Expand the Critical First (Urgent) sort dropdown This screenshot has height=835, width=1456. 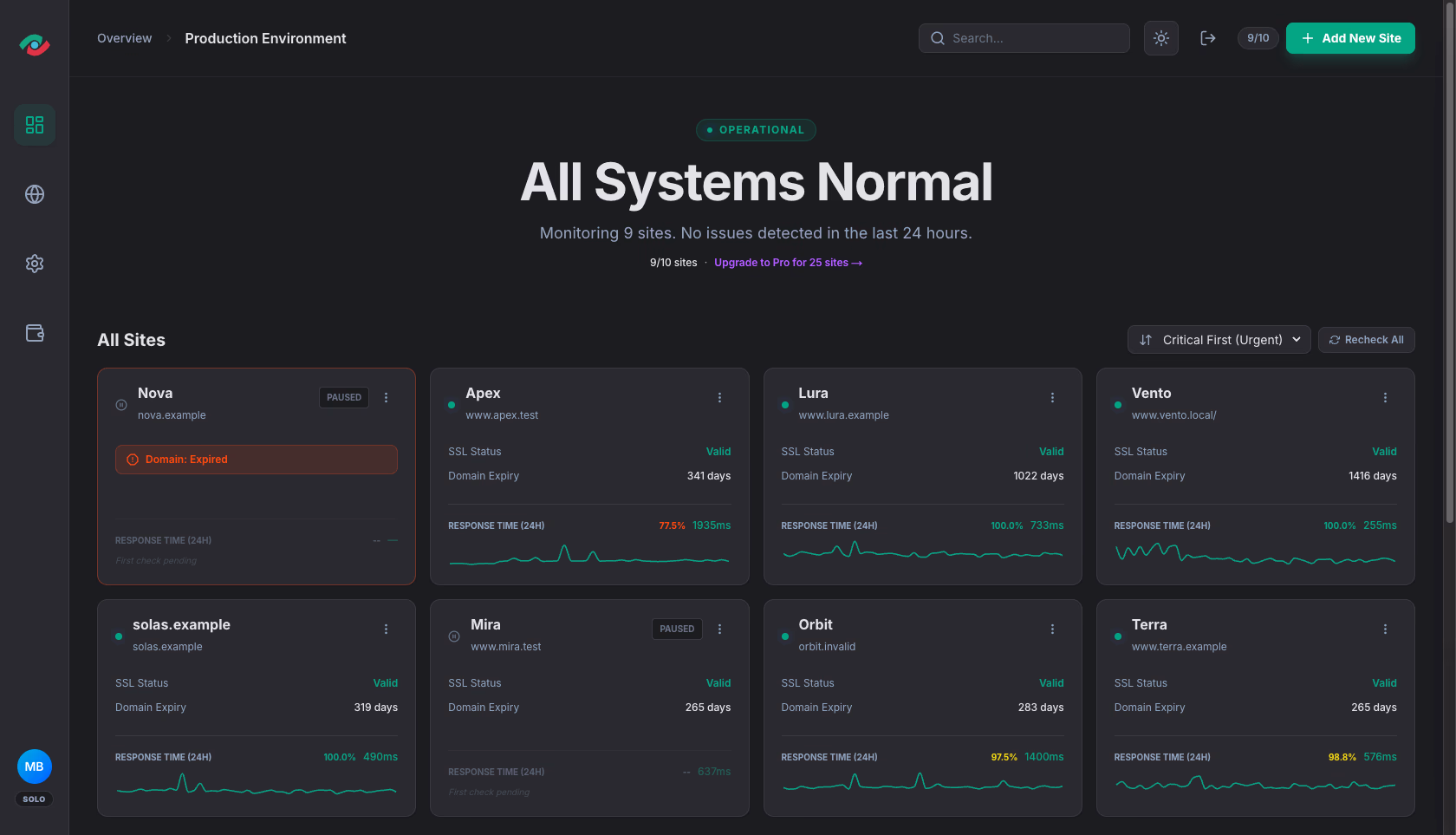pos(1219,340)
